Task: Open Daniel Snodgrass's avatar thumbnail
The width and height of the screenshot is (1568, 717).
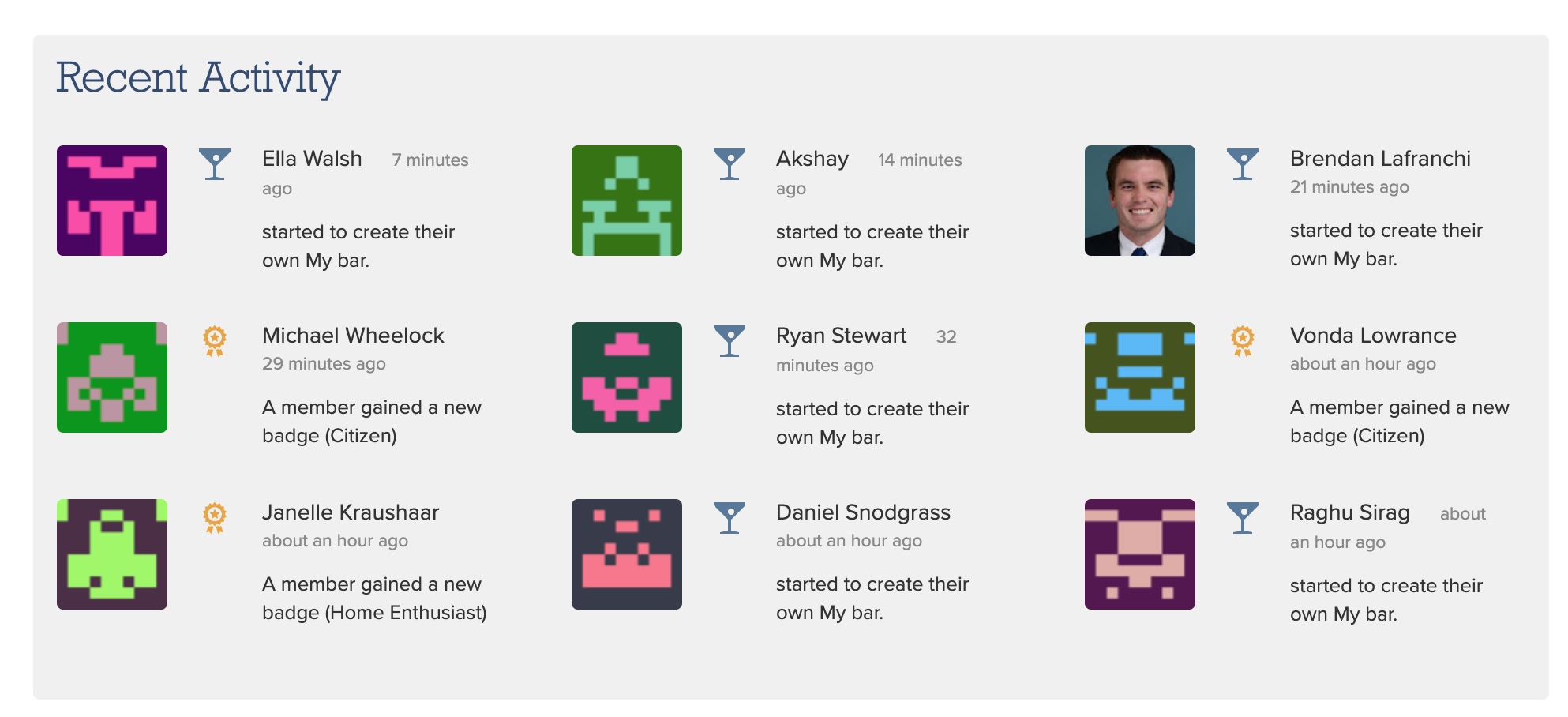Action: point(627,554)
